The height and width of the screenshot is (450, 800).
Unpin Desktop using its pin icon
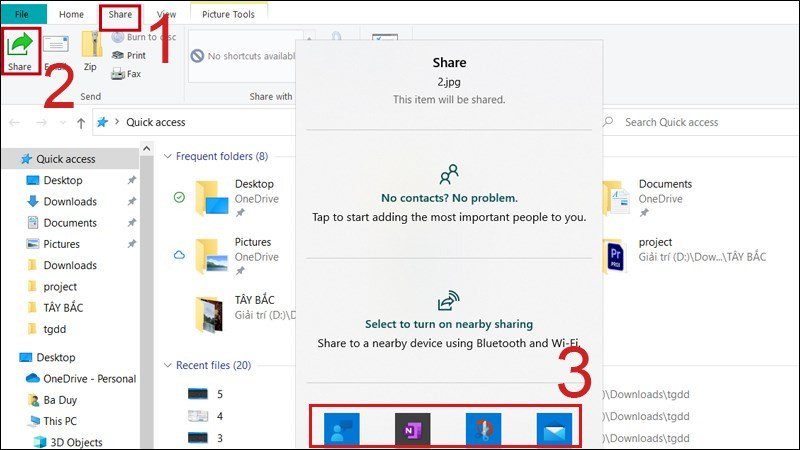(x=132, y=180)
